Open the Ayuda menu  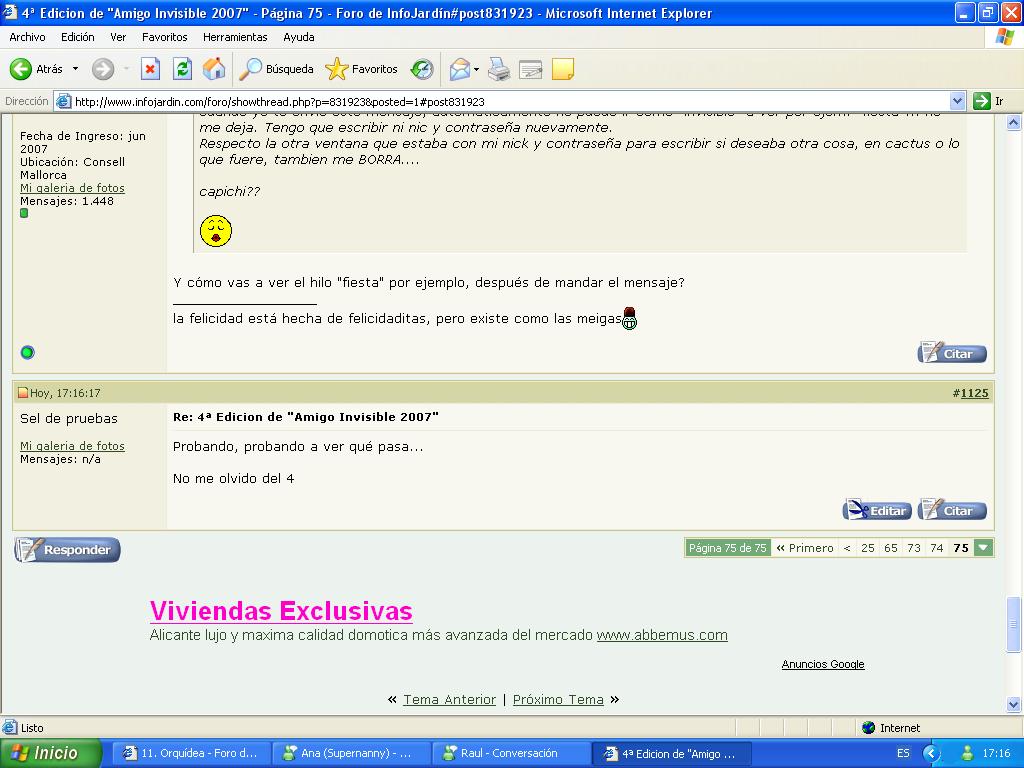coord(298,37)
